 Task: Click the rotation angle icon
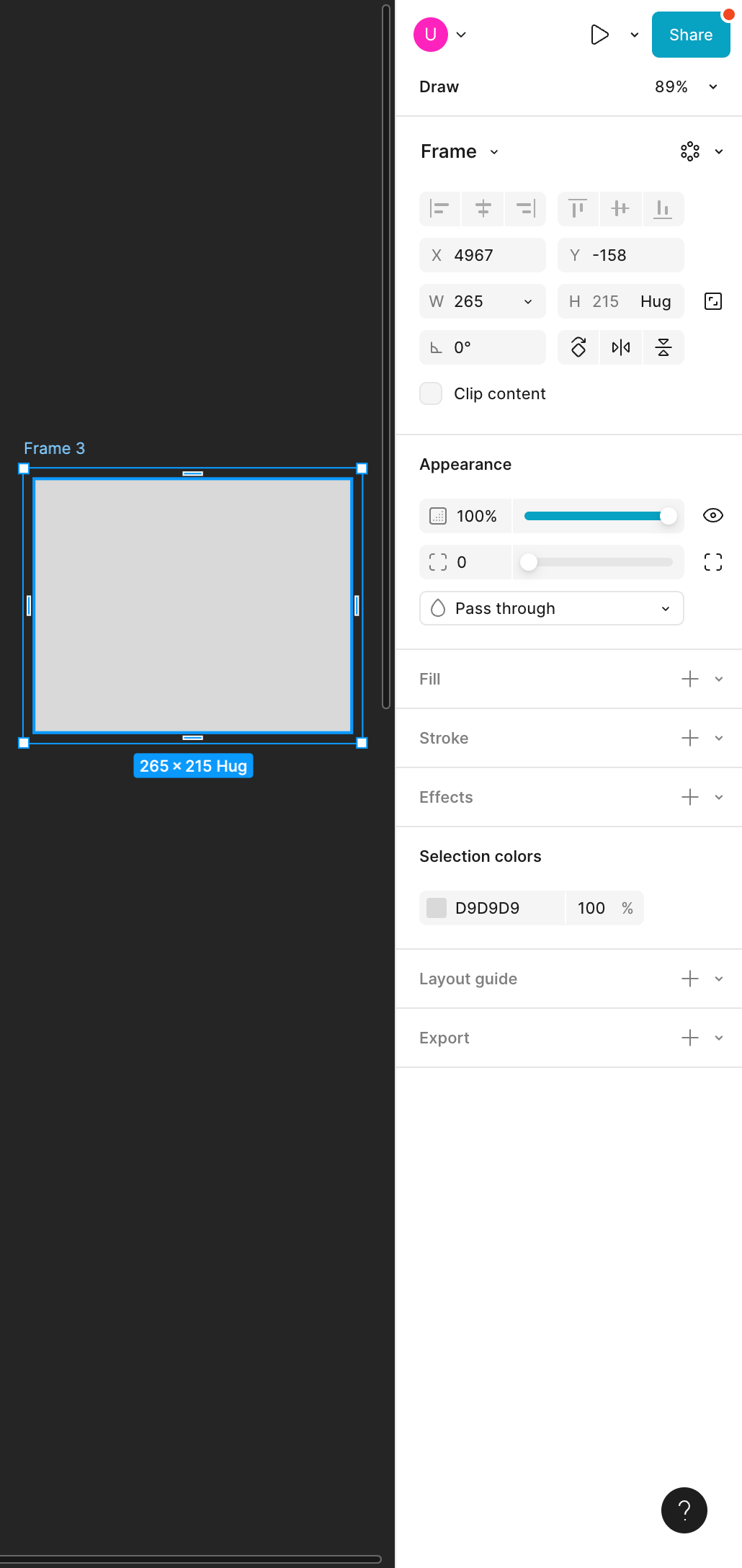coord(436,348)
